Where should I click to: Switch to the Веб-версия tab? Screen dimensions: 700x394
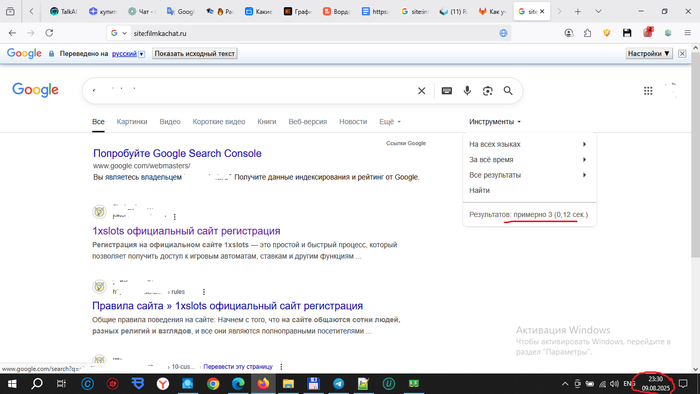pyautogui.click(x=308, y=122)
